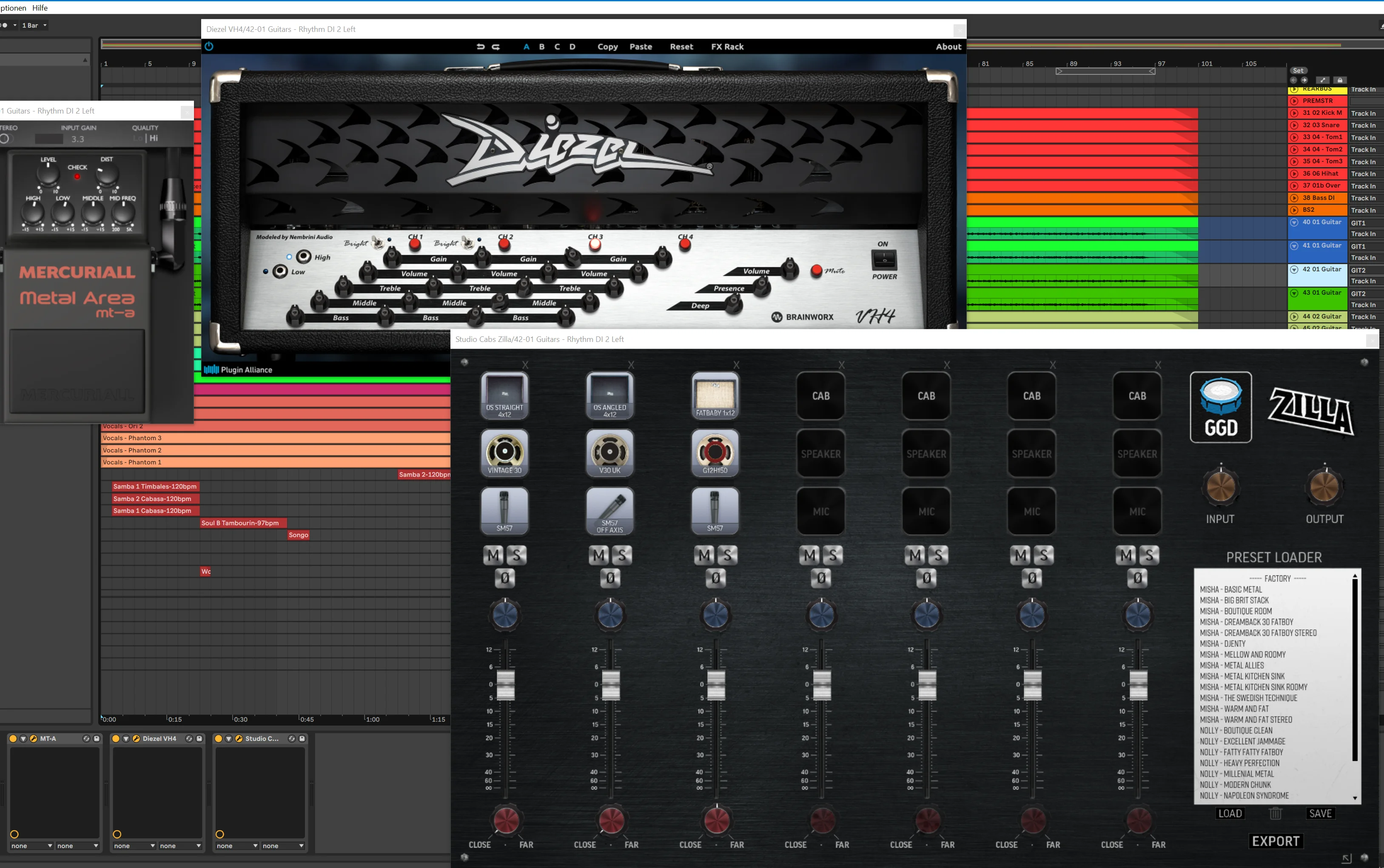Select the OS STRAIGHT 4x12 cab slot
Screen dimensions: 1384x868
coord(504,396)
